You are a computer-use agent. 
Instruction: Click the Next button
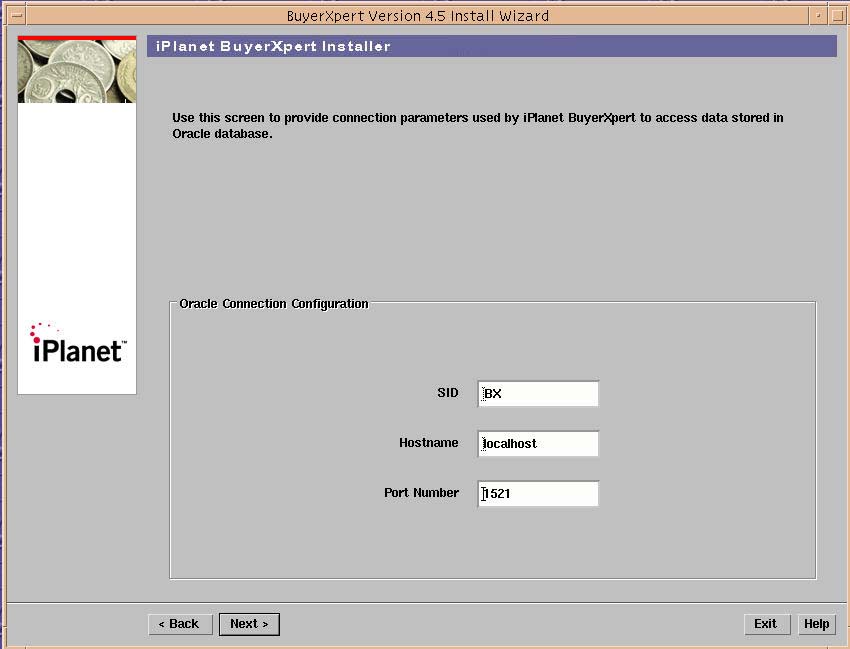(x=249, y=624)
